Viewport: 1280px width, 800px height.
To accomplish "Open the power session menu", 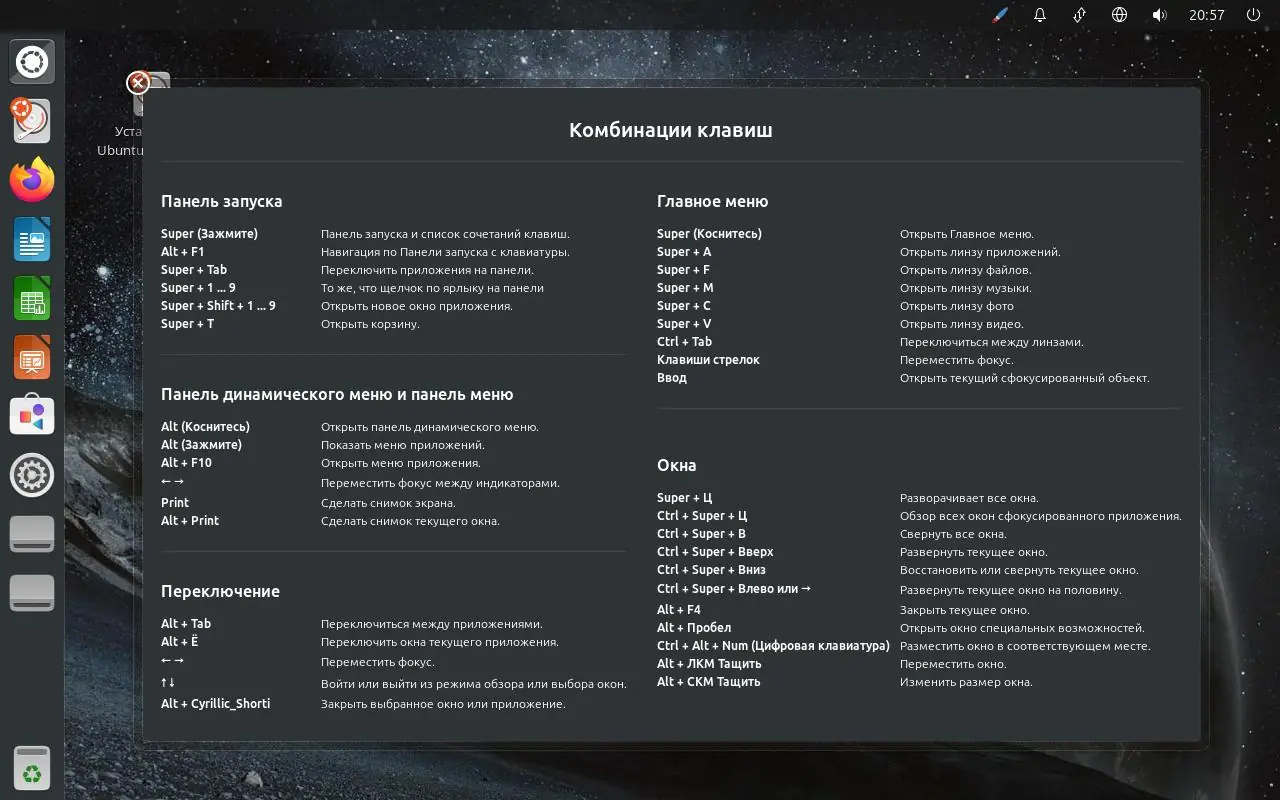I will (1253, 15).
